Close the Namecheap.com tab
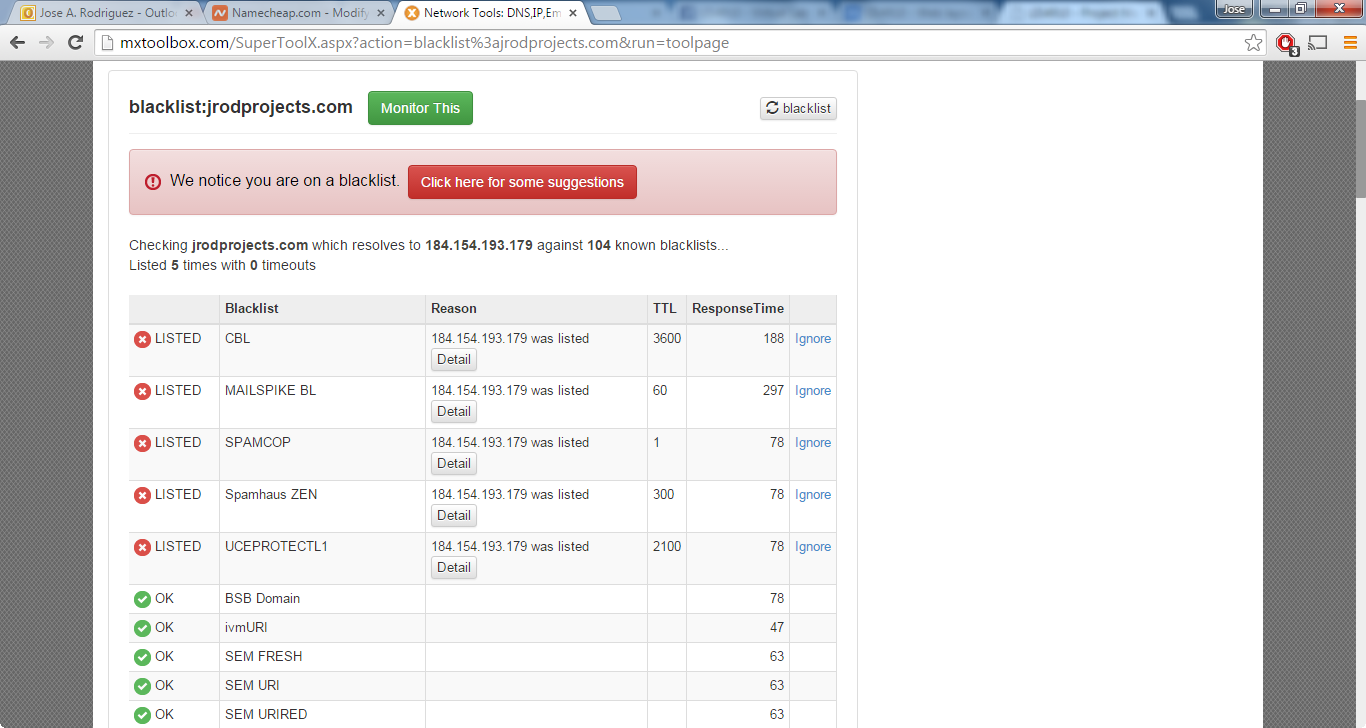The width and height of the screenshot is (1366, 728). [x=380, y=14]
